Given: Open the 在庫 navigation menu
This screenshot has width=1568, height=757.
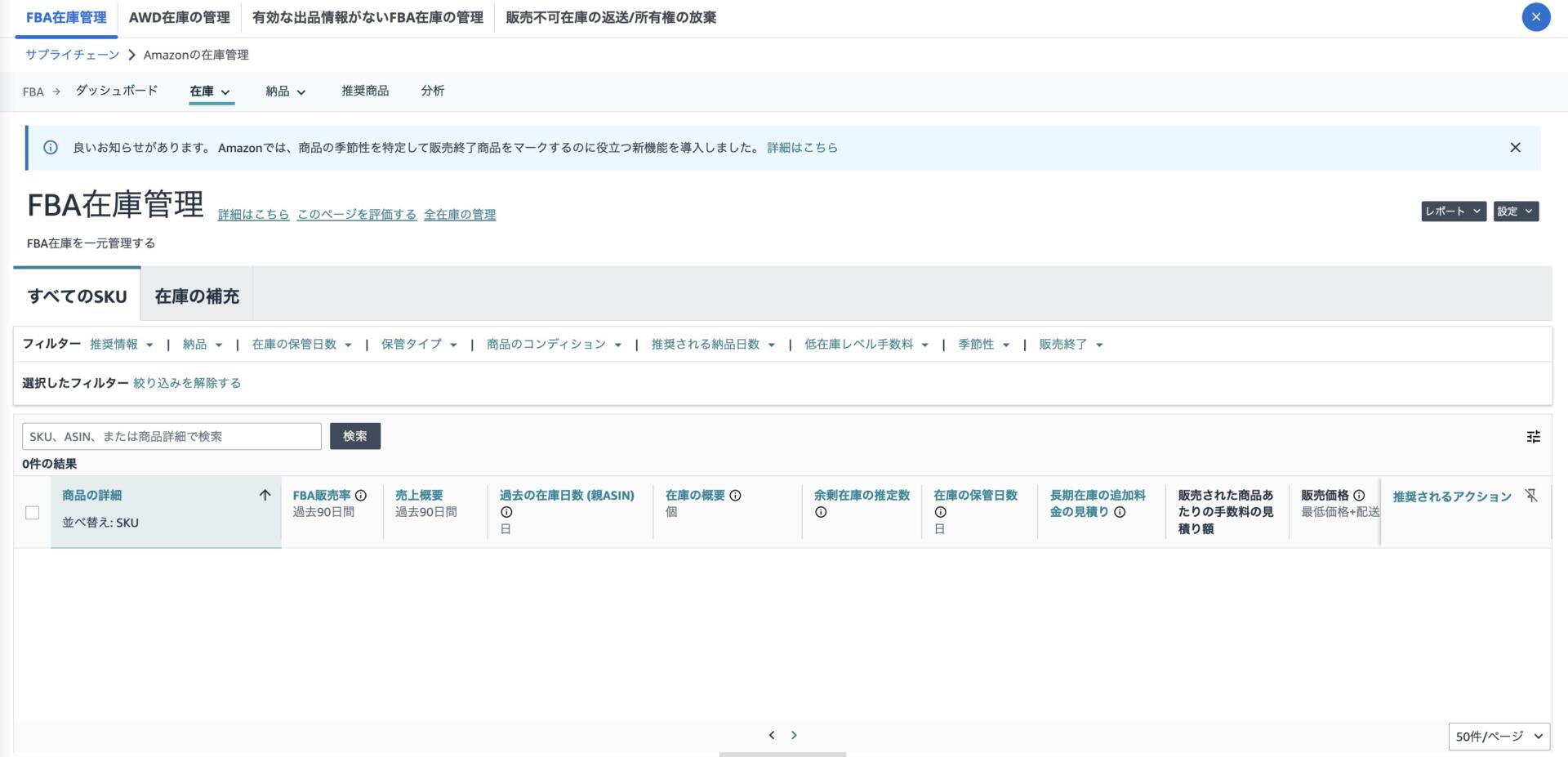Looking at the screenshot, I should (x=210, y=91).
